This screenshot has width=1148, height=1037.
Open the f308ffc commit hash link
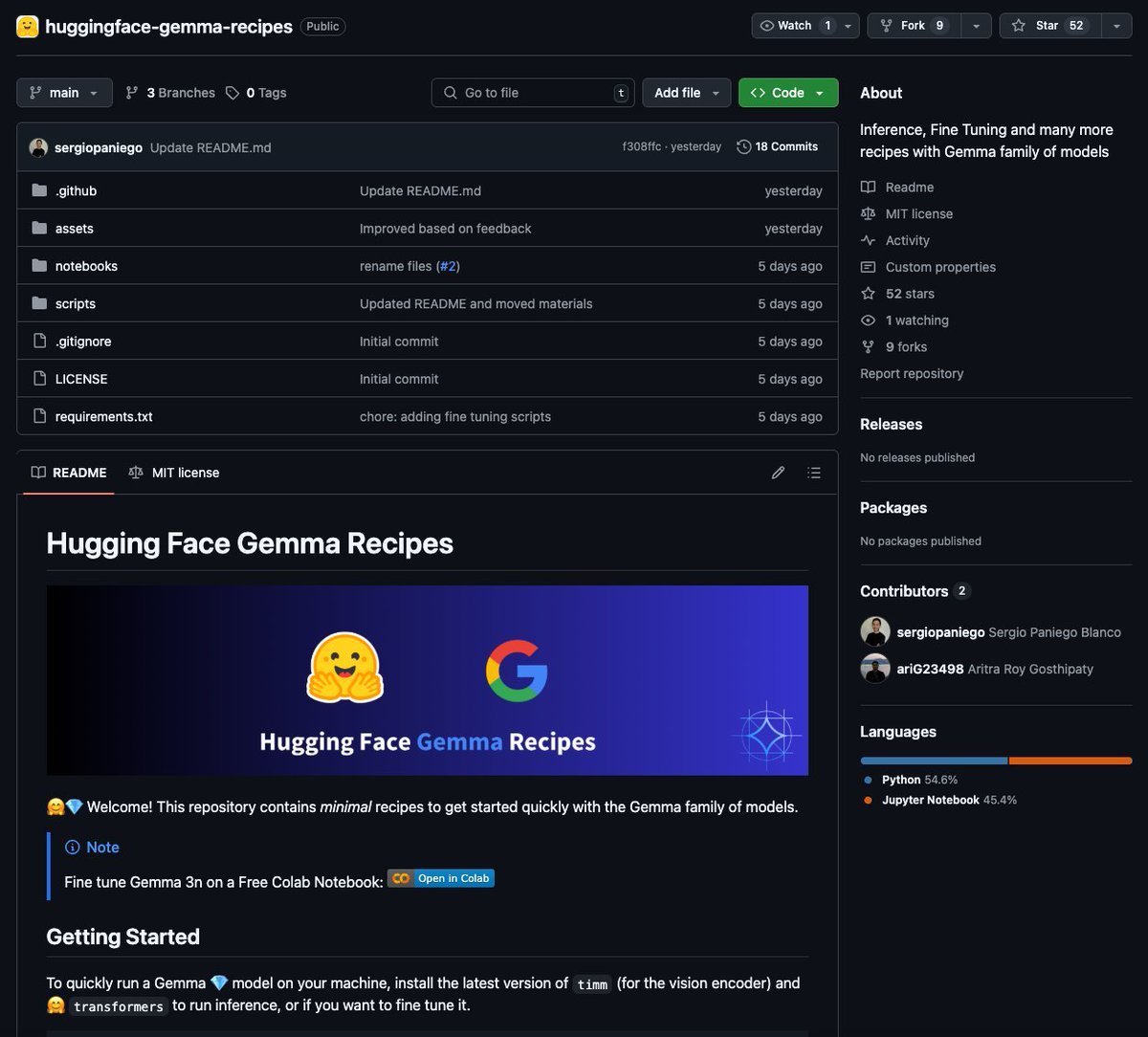[642, 147]
